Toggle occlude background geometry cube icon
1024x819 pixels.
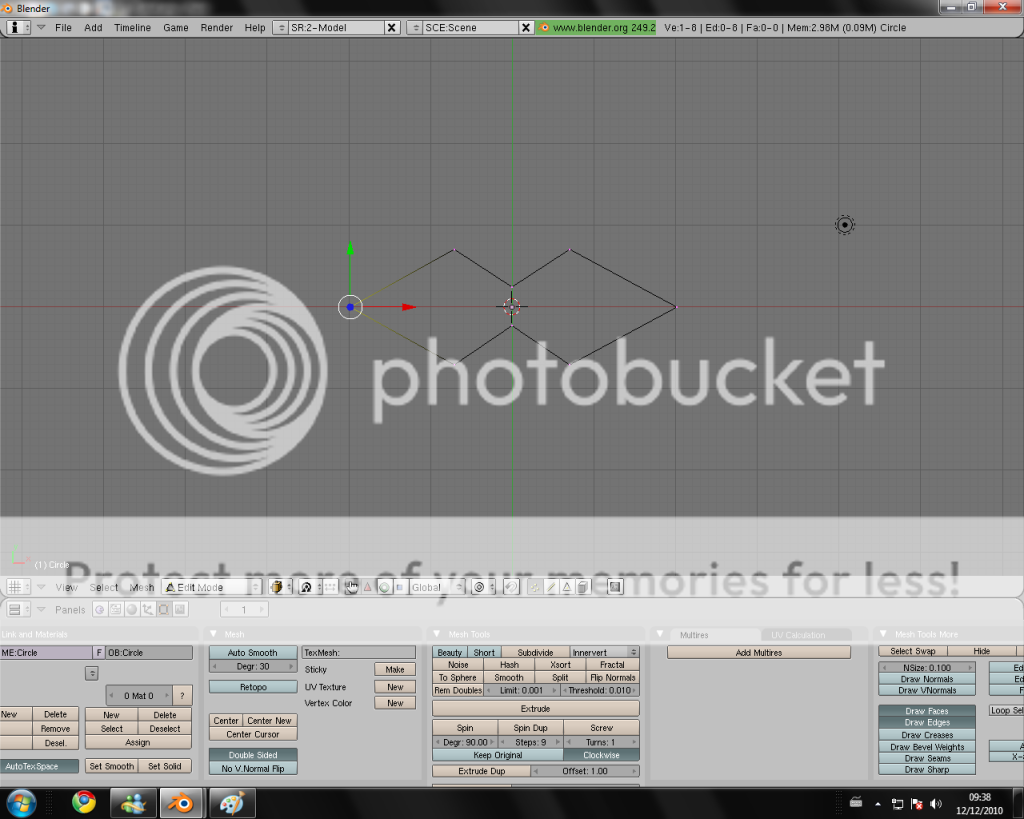583,587
